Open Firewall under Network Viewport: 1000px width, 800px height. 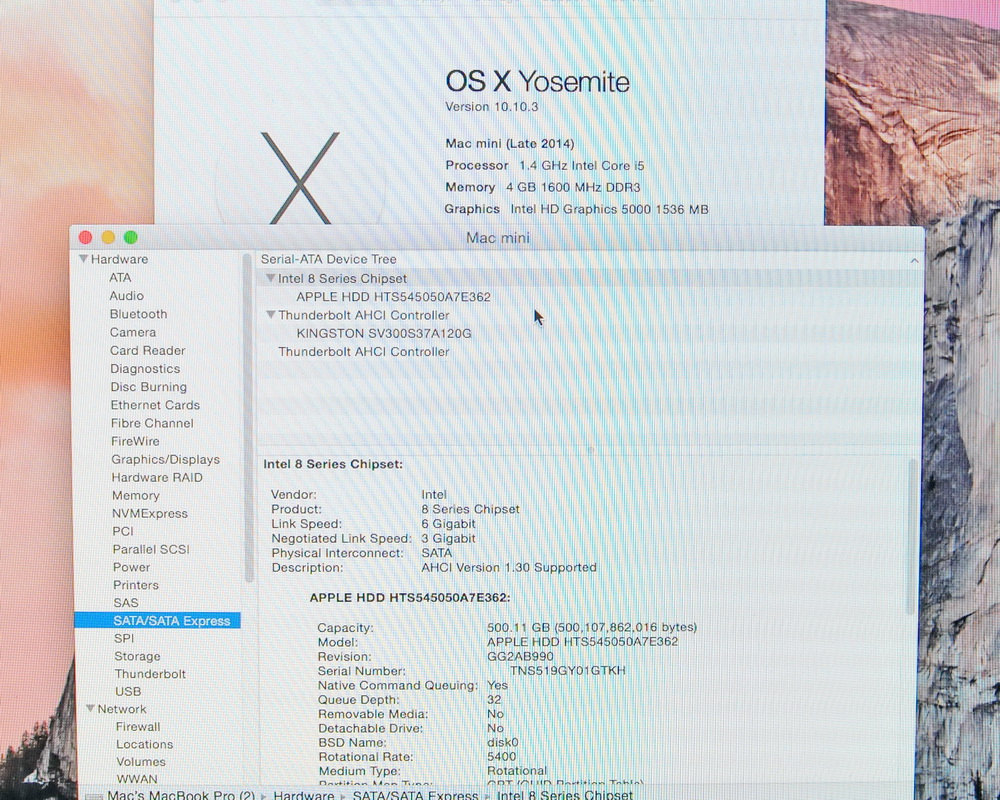(x=138, y=727)
